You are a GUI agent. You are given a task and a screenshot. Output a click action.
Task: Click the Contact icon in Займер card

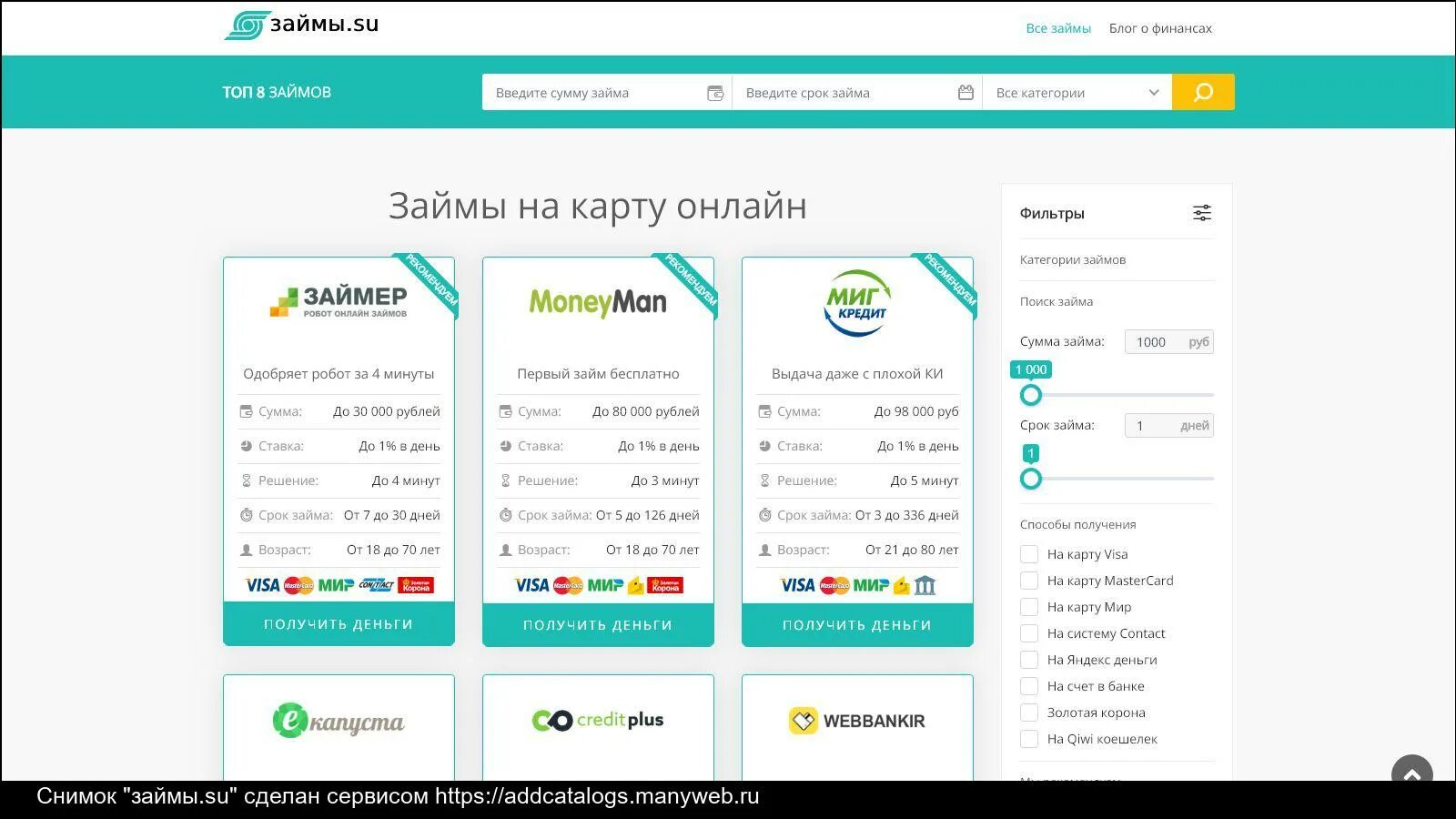pyautogui.click(x=376, y=585)
